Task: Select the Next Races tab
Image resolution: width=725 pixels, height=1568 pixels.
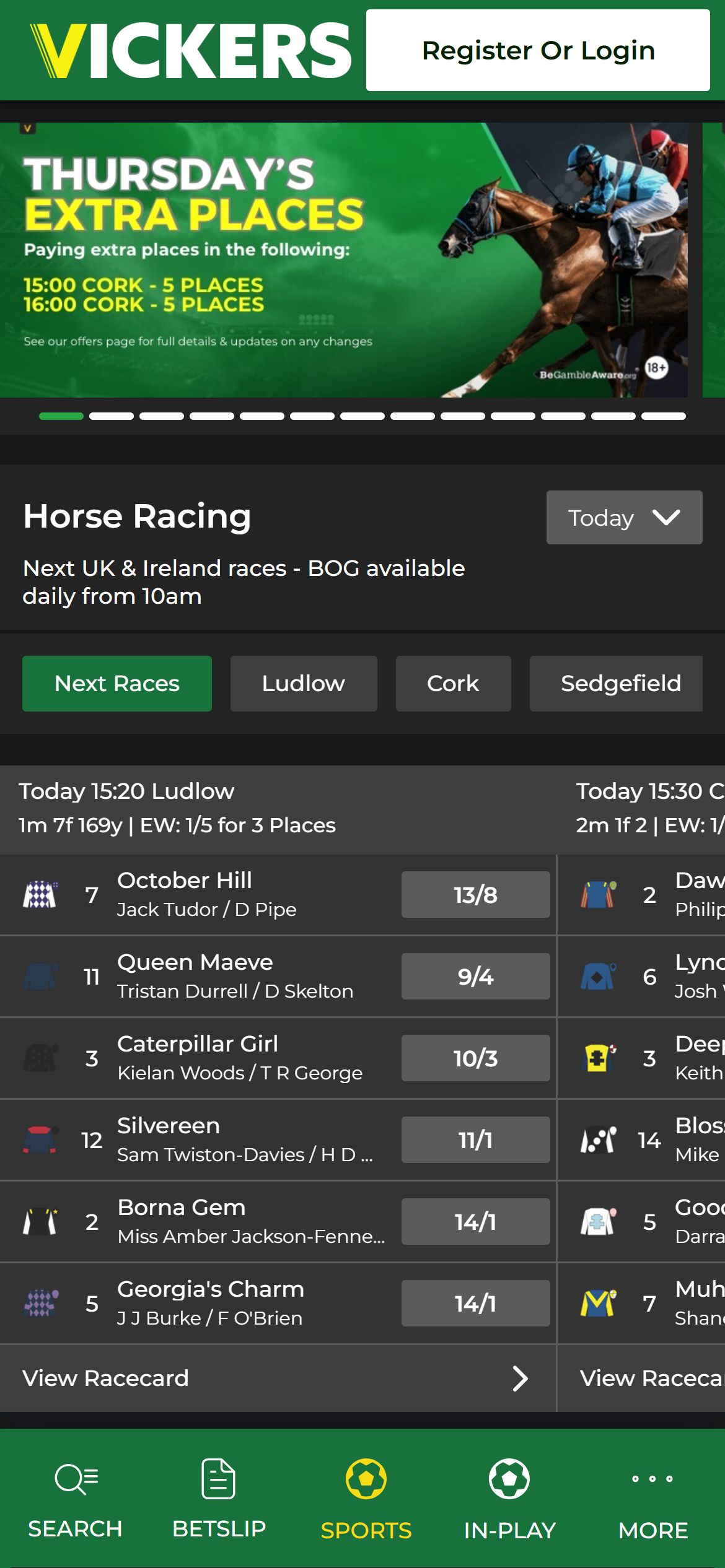Action: tap(117, 684)
